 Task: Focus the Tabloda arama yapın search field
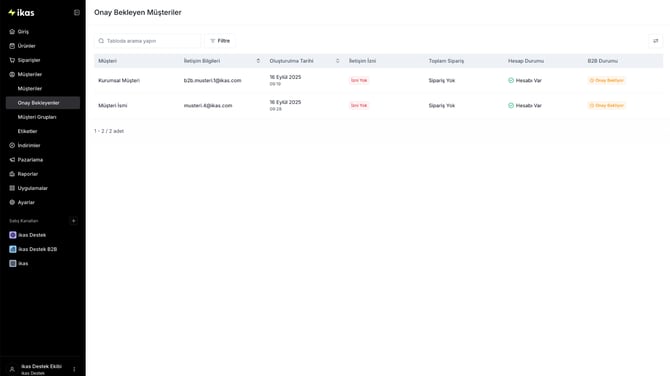tap(147, 41)
